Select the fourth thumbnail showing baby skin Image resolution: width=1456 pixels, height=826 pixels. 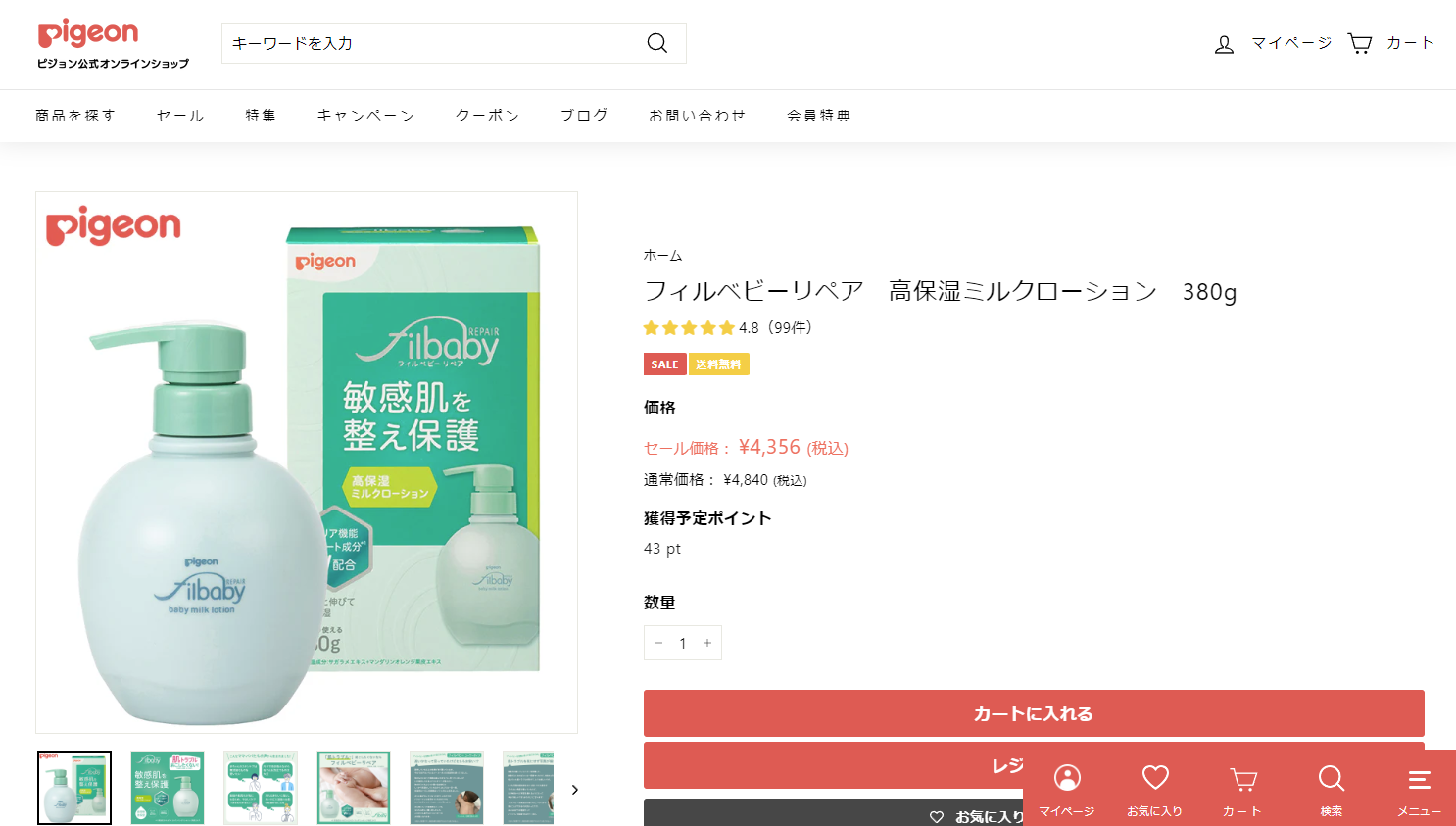click(x=354, y=788)
